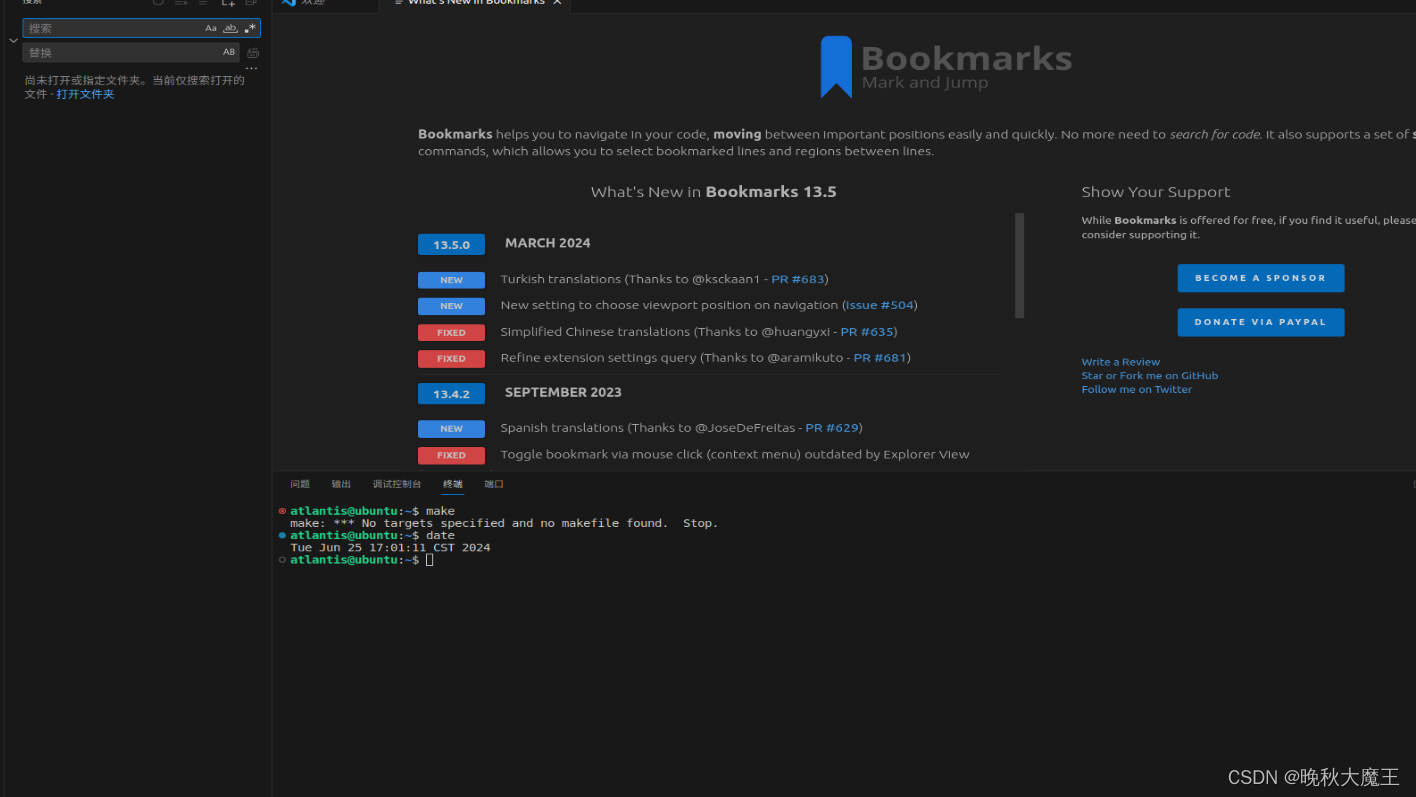Enable match case in the search field
Screen dimensions: 1416x797
click(x=211, y=28)
